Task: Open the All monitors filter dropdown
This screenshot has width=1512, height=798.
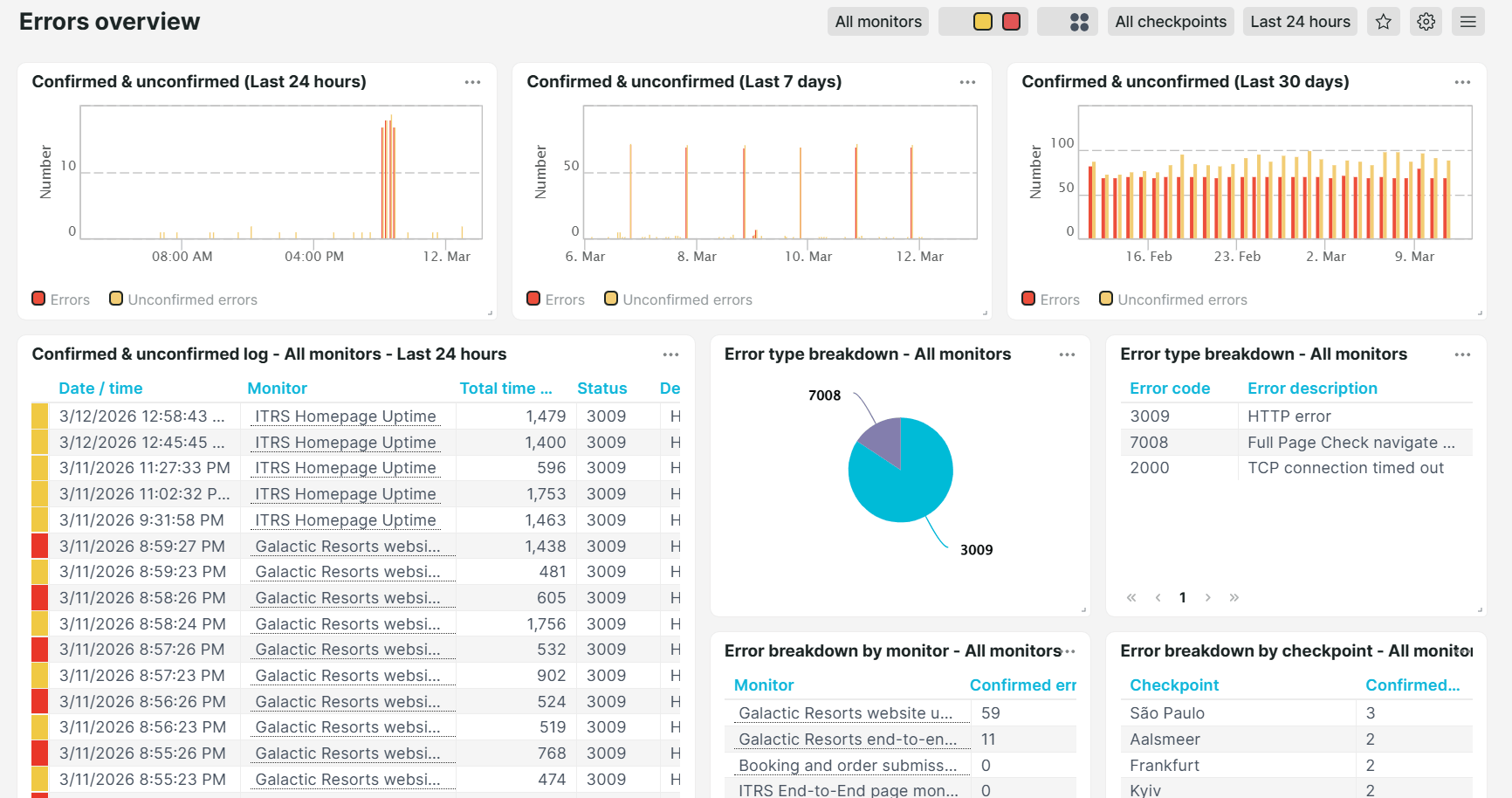Action: pyautogui.click(x=877, y=21)
